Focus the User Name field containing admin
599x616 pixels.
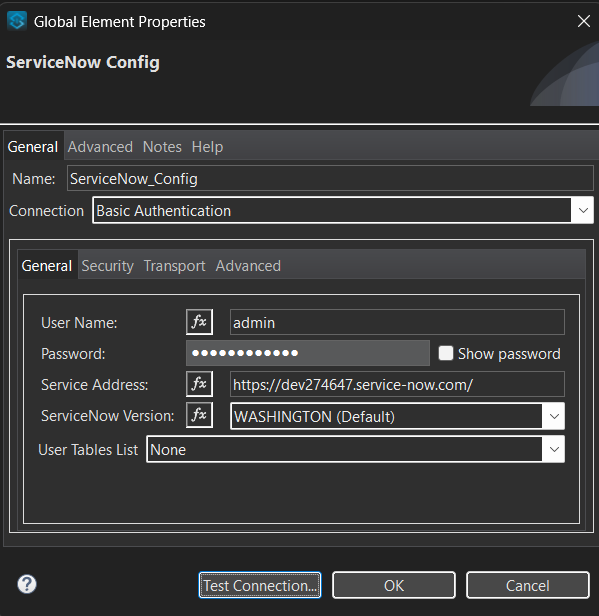398,322
